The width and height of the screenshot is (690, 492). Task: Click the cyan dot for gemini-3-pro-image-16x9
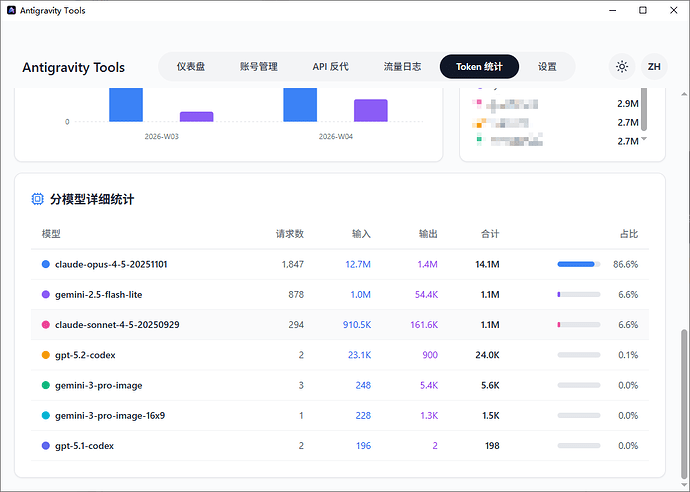coord(45,415)
